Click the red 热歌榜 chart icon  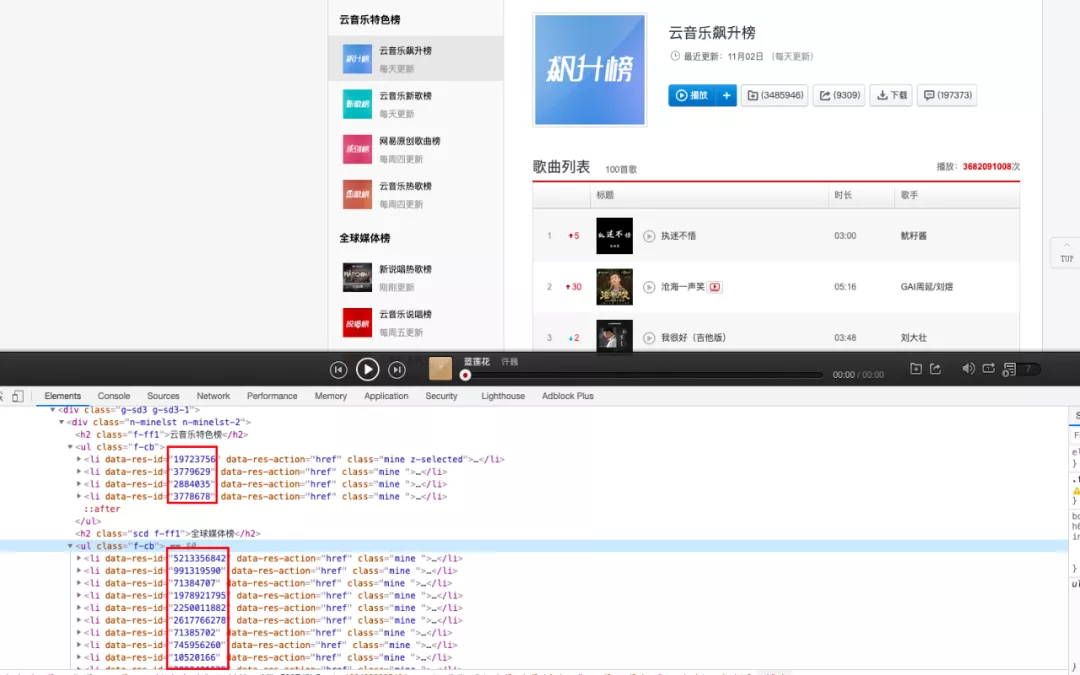tap(357, 194)
